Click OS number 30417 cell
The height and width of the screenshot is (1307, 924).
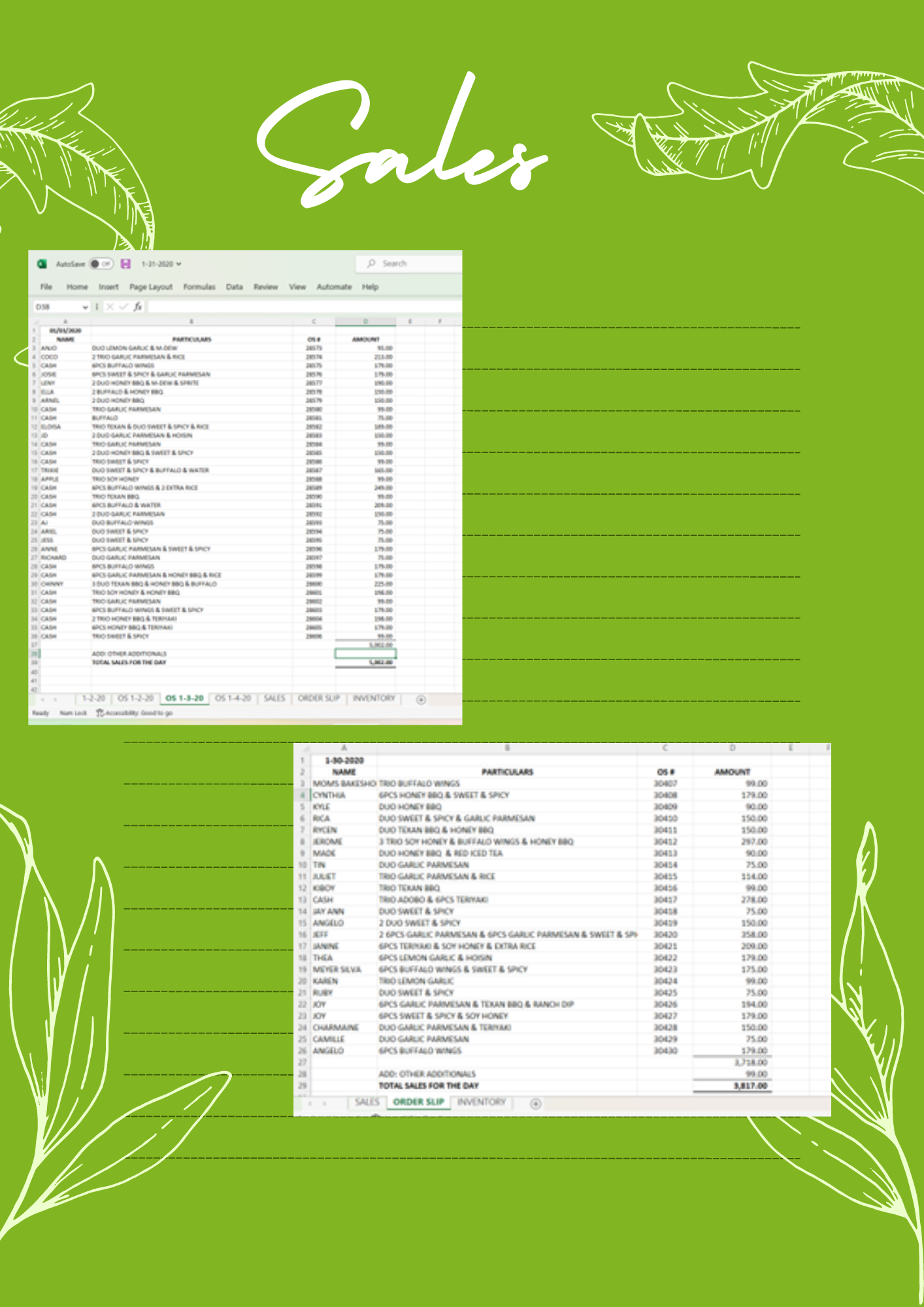(x=665, y=900)
